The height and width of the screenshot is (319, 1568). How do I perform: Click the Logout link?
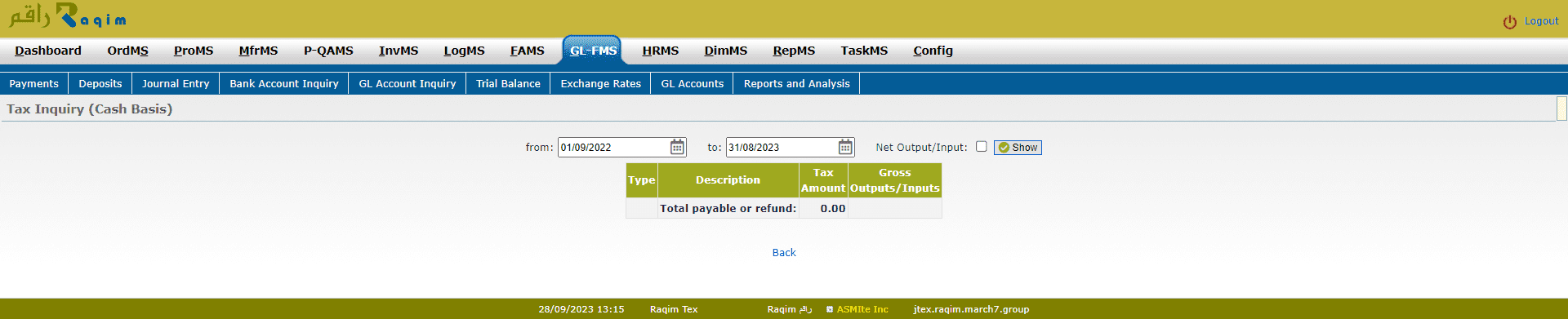click(x=1541, y=21)
